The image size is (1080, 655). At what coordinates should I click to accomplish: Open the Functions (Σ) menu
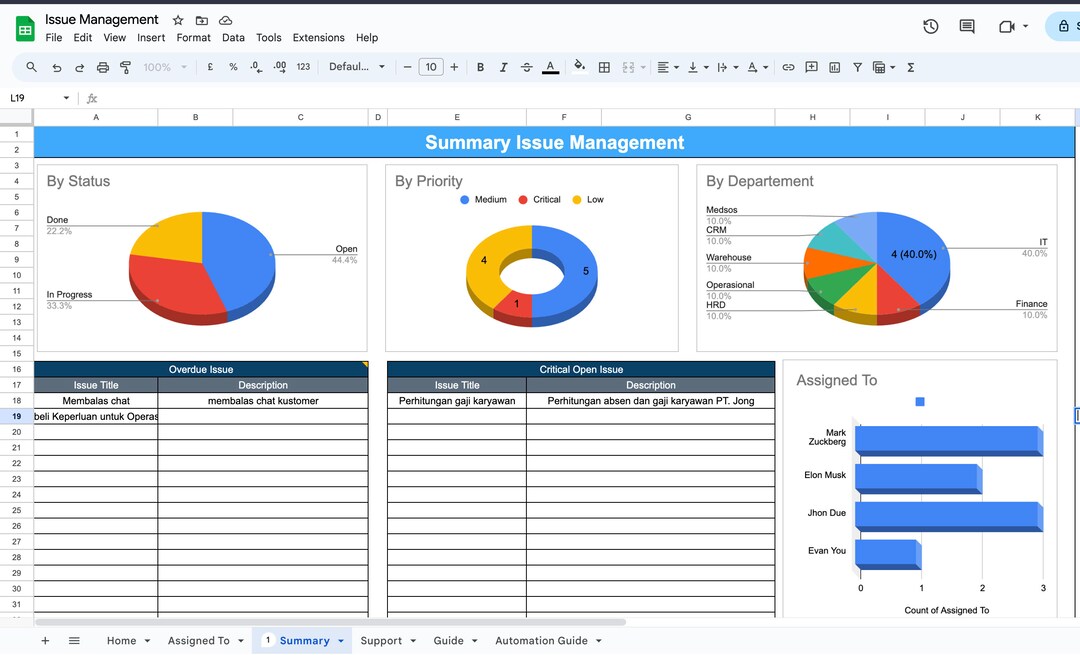910,67
